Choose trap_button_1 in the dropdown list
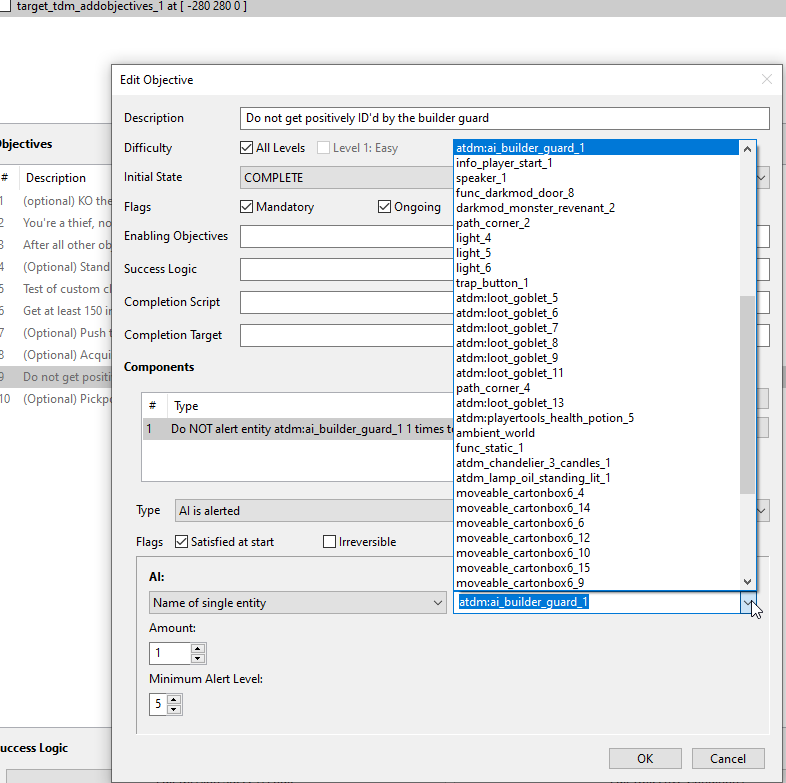Viewport: 786px width, 783px height. pyautogui.click(x=492, y=283)
